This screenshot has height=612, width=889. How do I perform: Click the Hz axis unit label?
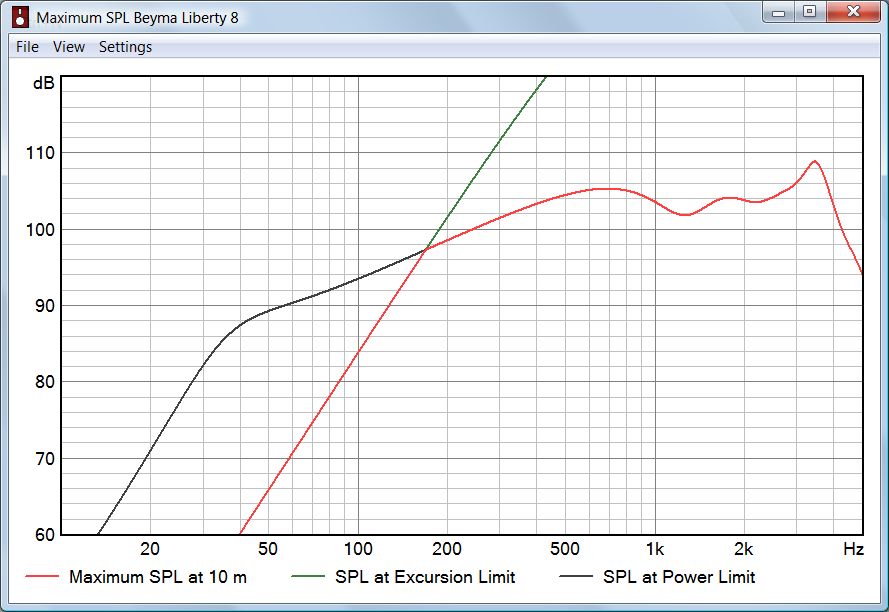tap(853, 549)
